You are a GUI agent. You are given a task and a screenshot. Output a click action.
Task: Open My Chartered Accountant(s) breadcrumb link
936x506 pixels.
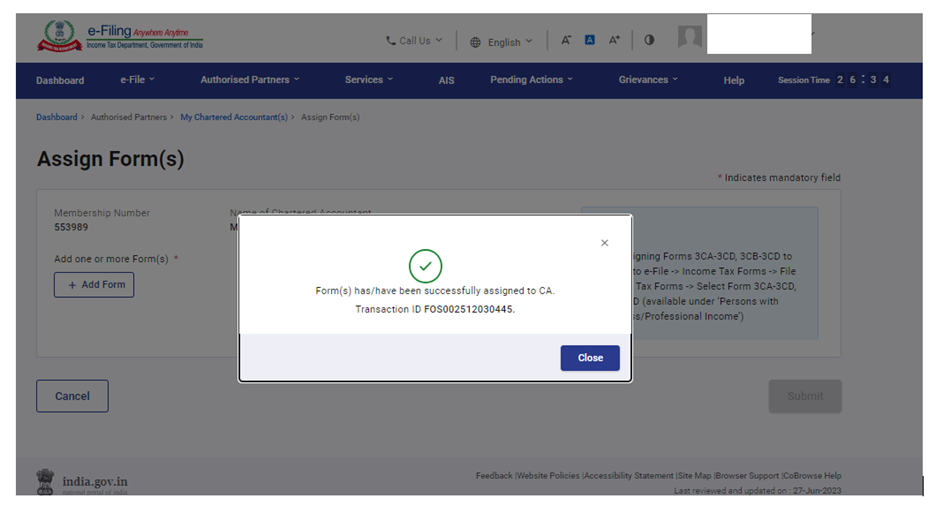(233, 118)
